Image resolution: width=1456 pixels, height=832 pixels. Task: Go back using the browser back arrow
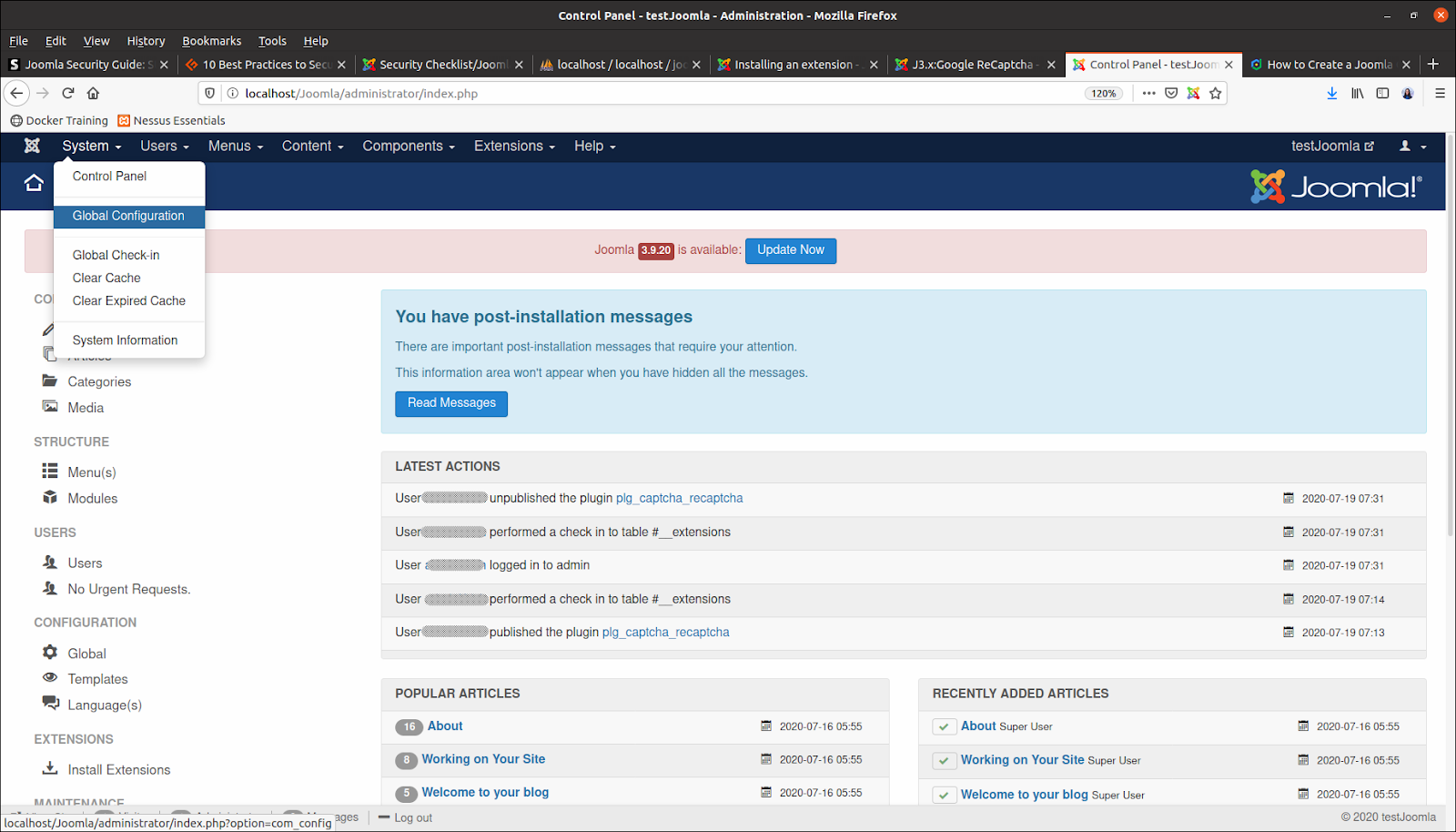pyautogui.click(x=16, y=93)
